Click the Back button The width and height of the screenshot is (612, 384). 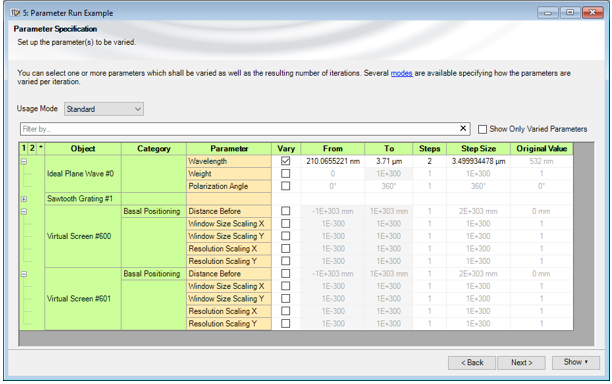[472, 363]
